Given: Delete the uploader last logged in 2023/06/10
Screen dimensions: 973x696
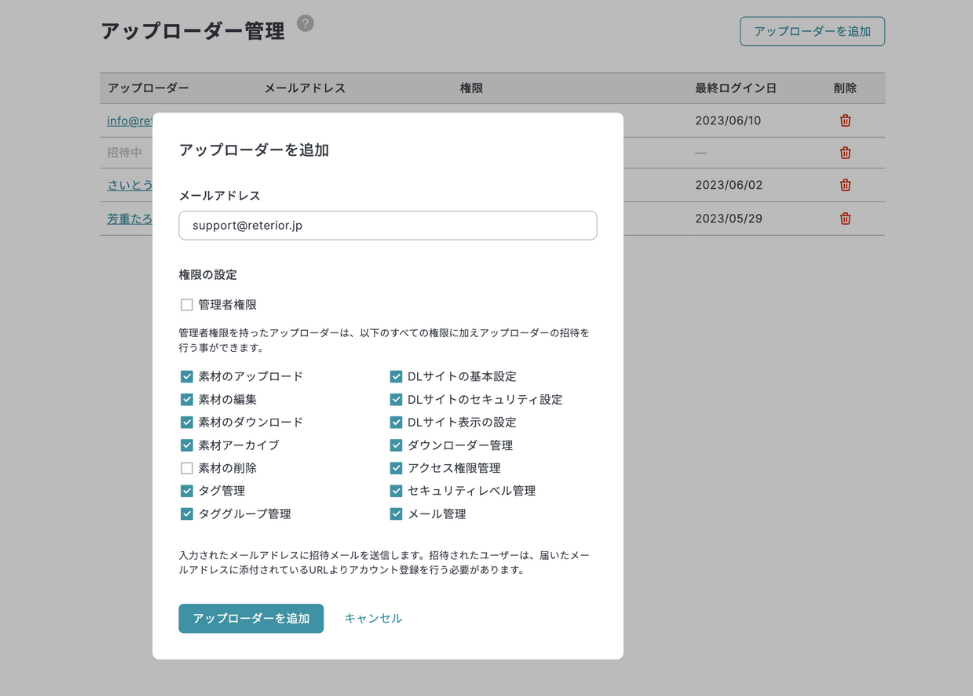Looking at the screenshot, I should tap(845, 121).
